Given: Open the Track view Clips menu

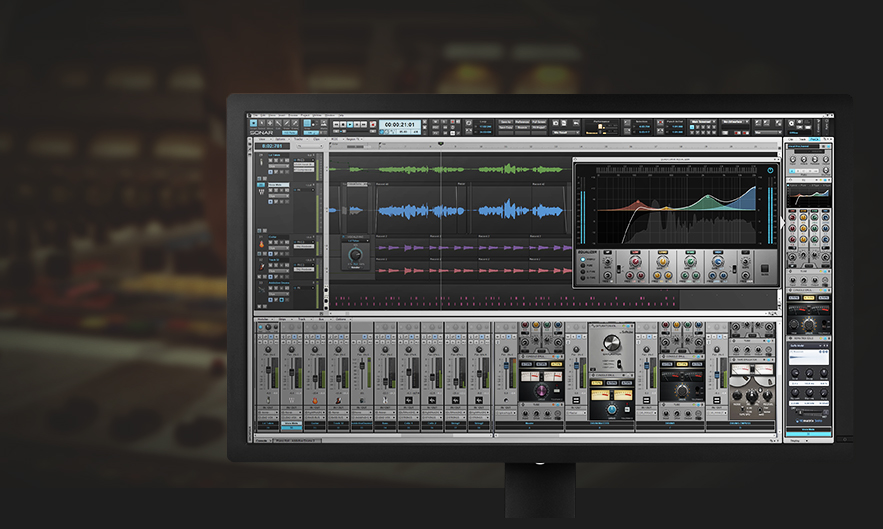Looking at the screenshot, I should [x=317, y=139].
